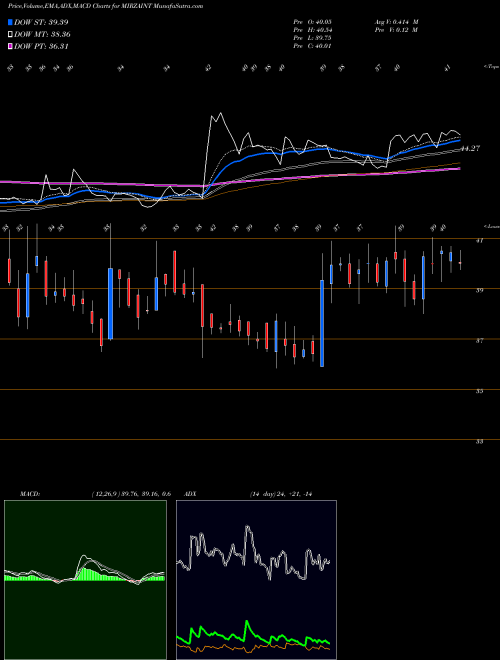Click the 'ADX' panel heading
Screen dimensions: 500x660
190,494
